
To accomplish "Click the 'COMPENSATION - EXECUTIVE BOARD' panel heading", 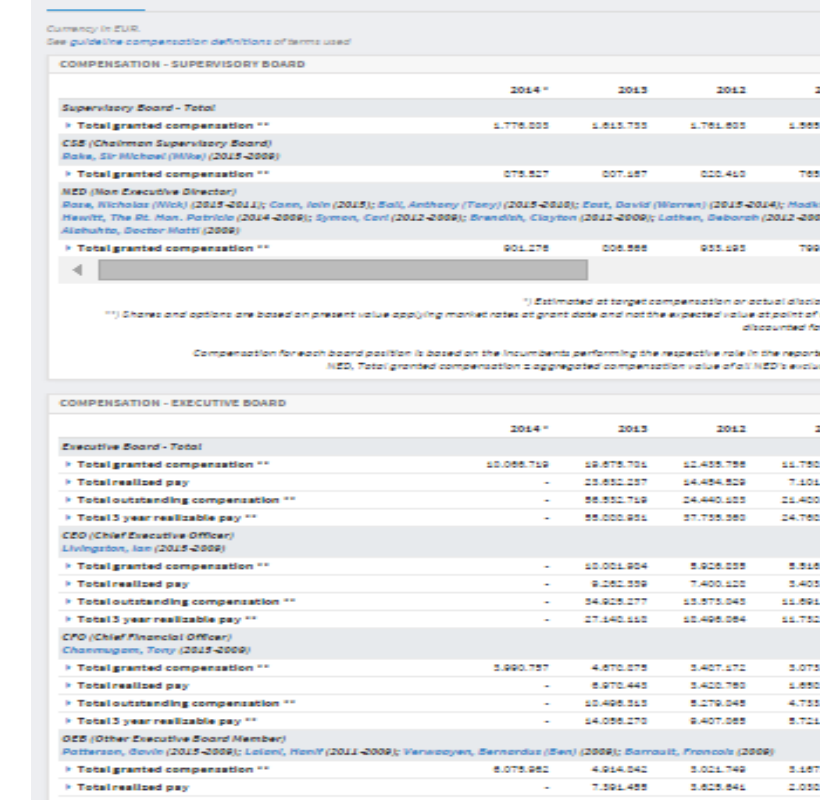I will [x=173, y=403].
